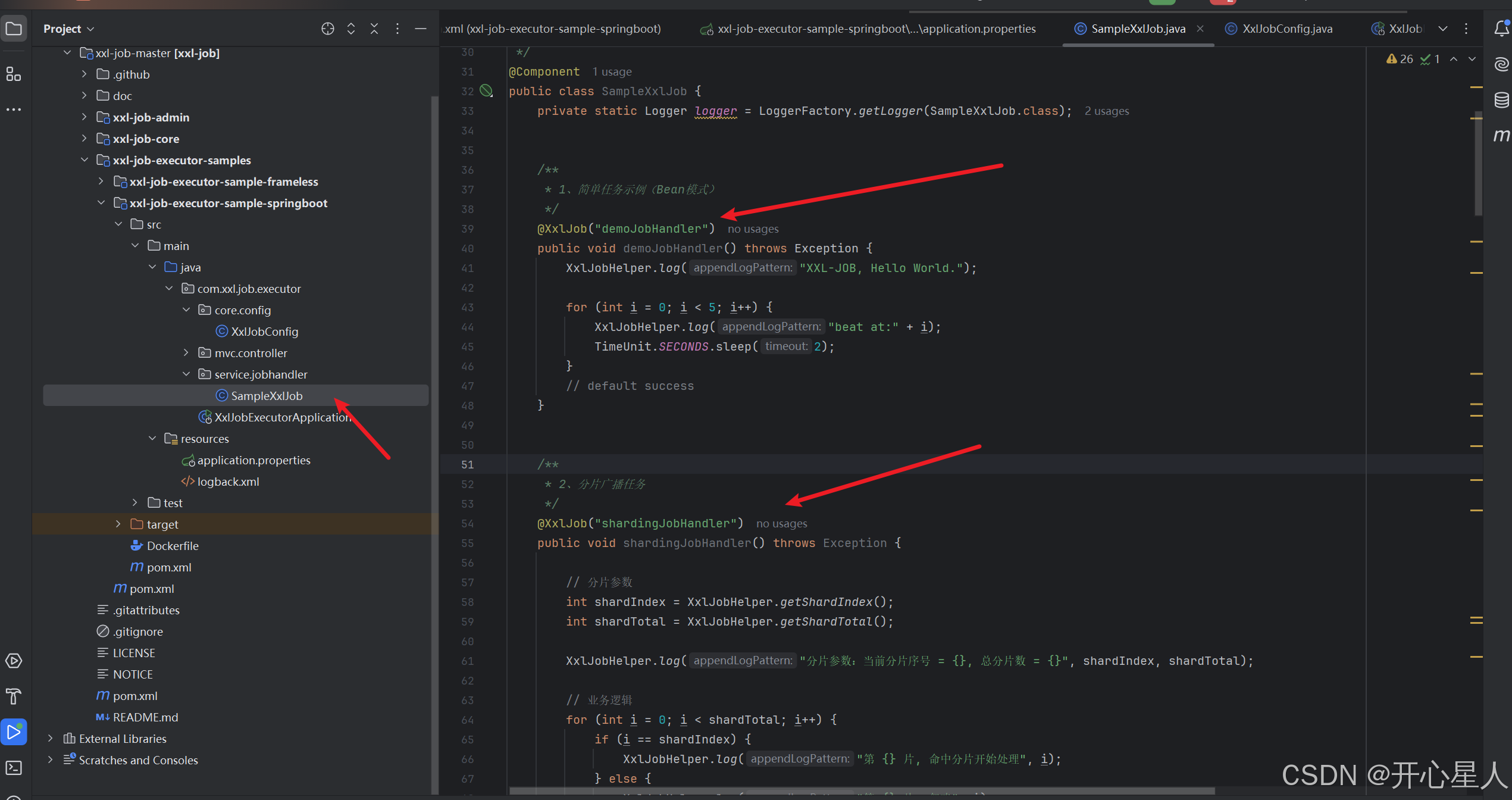This screenshot has height=800, width=1512.
Task: Switch to the application.properties editor tab
Action: 875,29
